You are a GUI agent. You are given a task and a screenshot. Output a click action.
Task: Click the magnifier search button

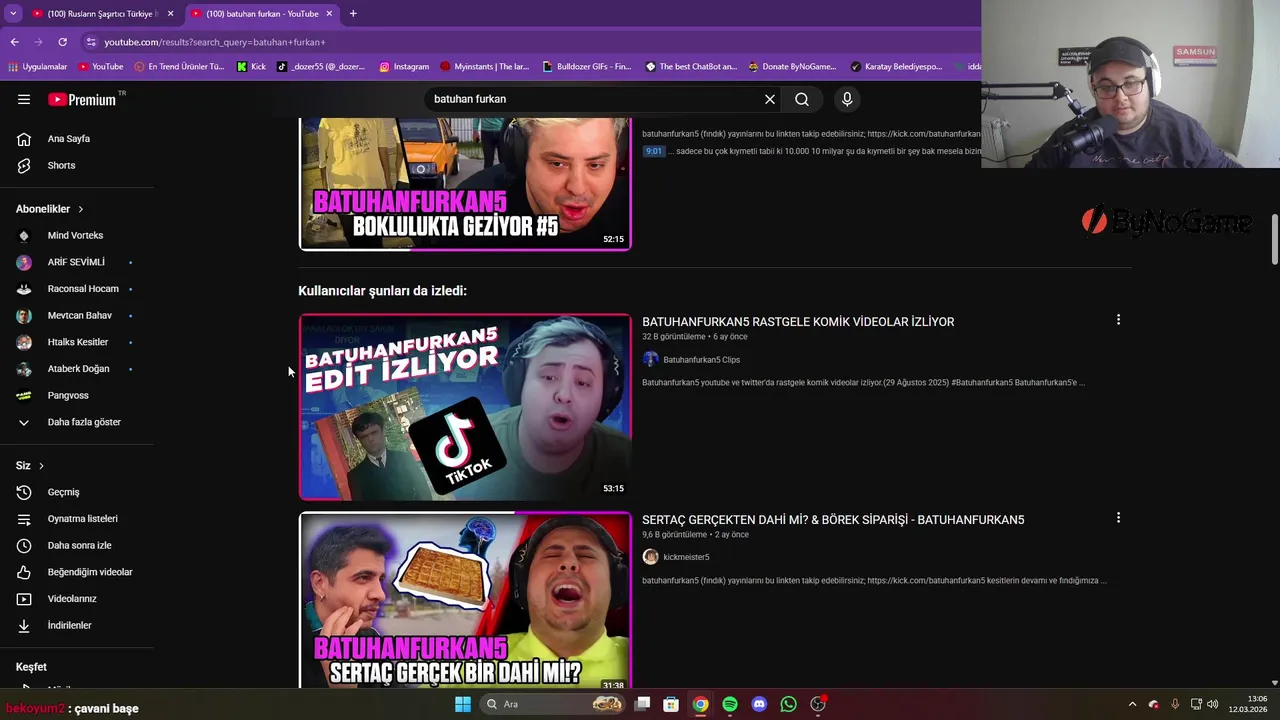click(802, 99)
